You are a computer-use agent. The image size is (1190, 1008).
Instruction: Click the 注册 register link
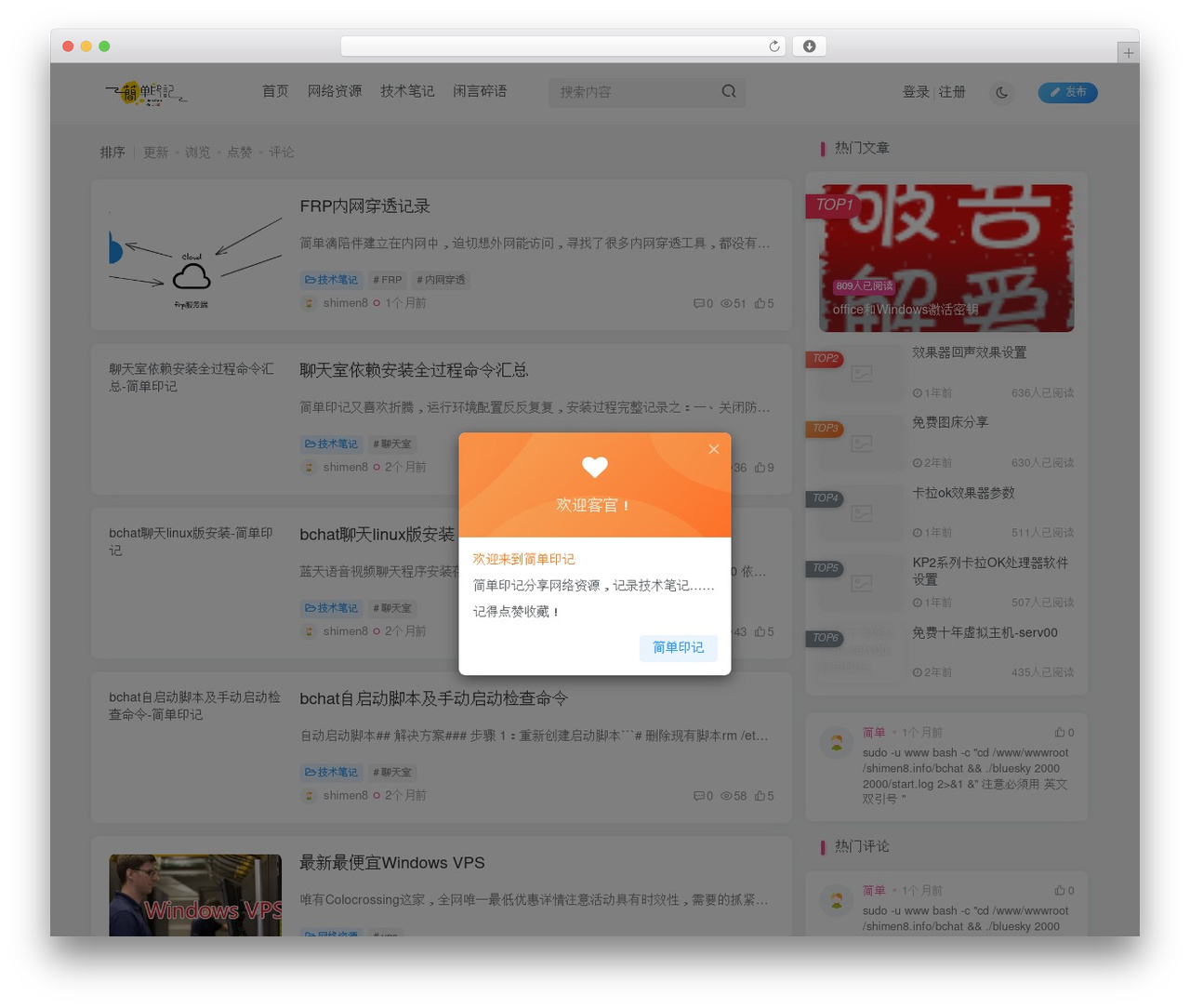point(952,92)
